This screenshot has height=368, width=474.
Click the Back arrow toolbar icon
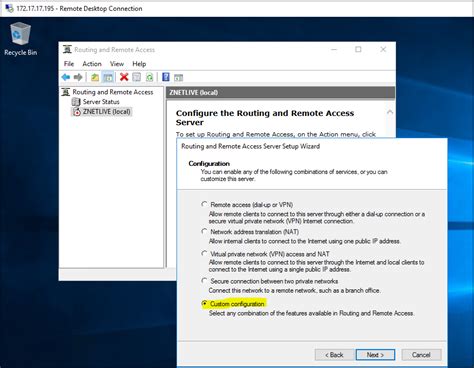[x=66, y=77]
